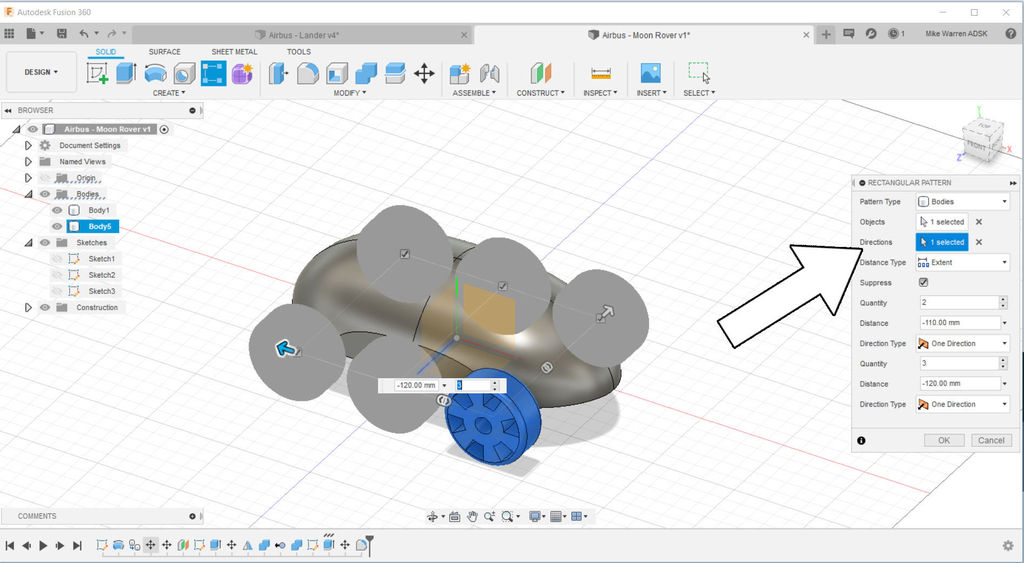Toggle visibility of Construction folder
The image size is (1024, 563).
point(44,308)
